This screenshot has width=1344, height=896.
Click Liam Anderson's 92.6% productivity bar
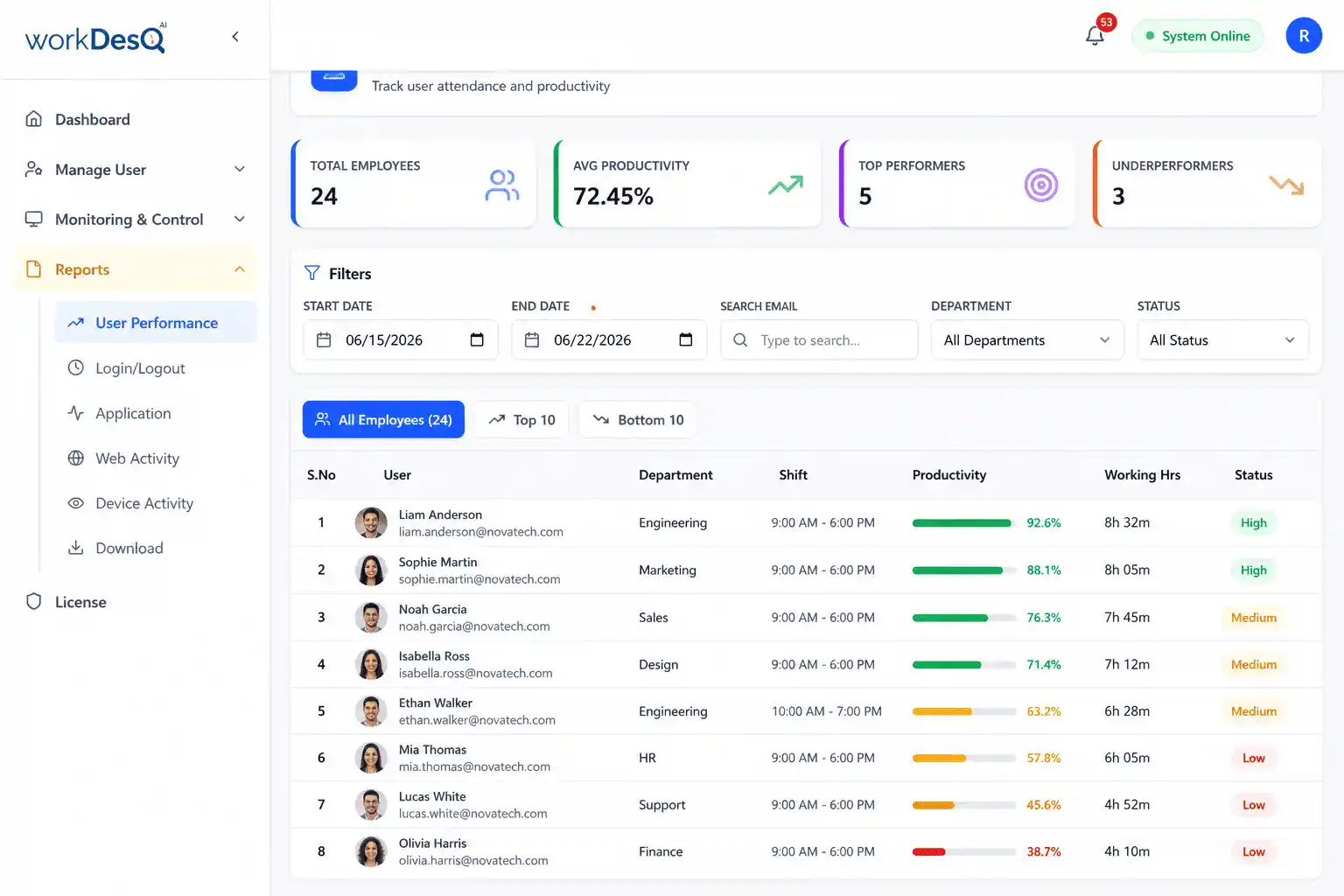point(964,523)
